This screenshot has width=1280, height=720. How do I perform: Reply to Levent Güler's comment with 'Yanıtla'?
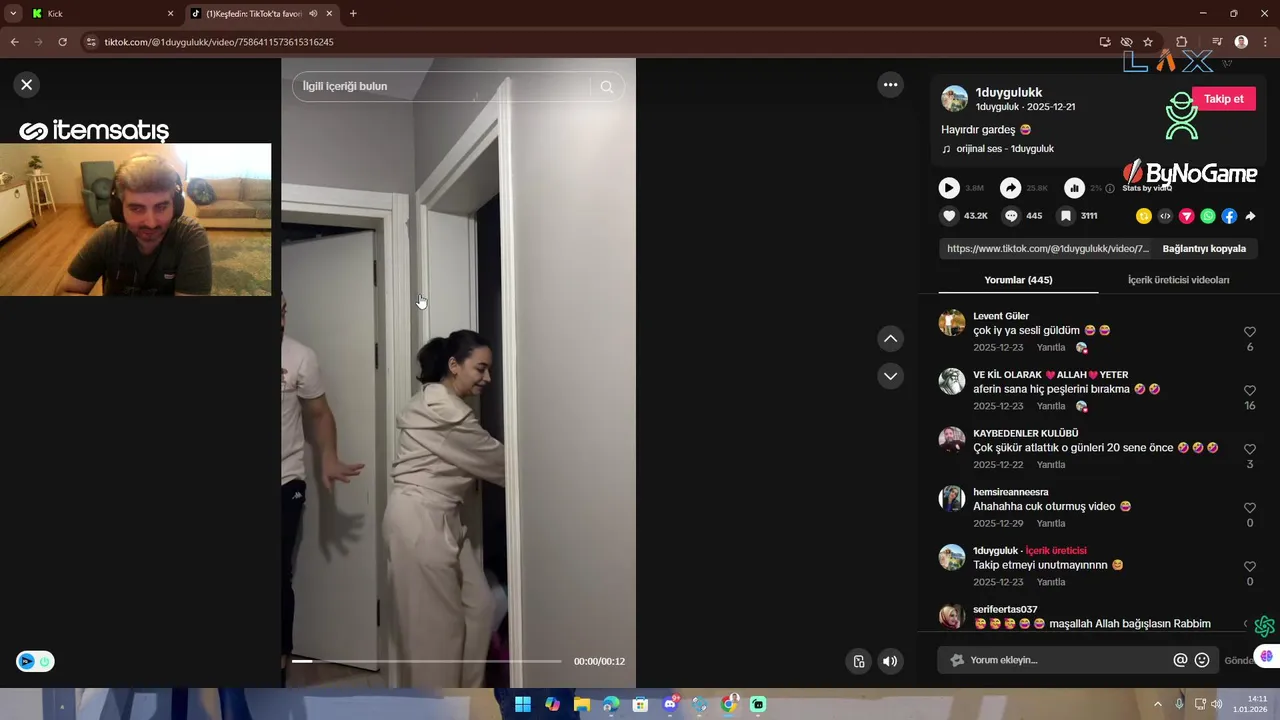pyautogui.click(x=1051, y=348)
